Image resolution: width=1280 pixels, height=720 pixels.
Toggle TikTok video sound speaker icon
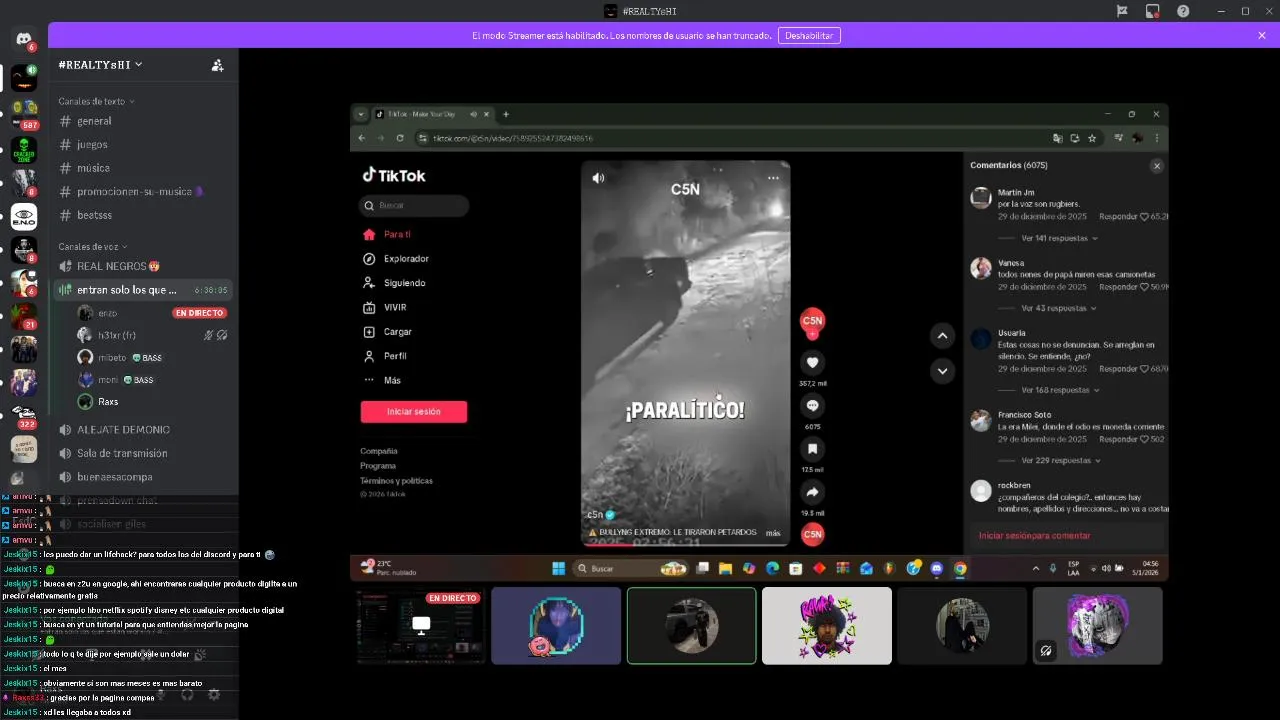click(598, 178)
